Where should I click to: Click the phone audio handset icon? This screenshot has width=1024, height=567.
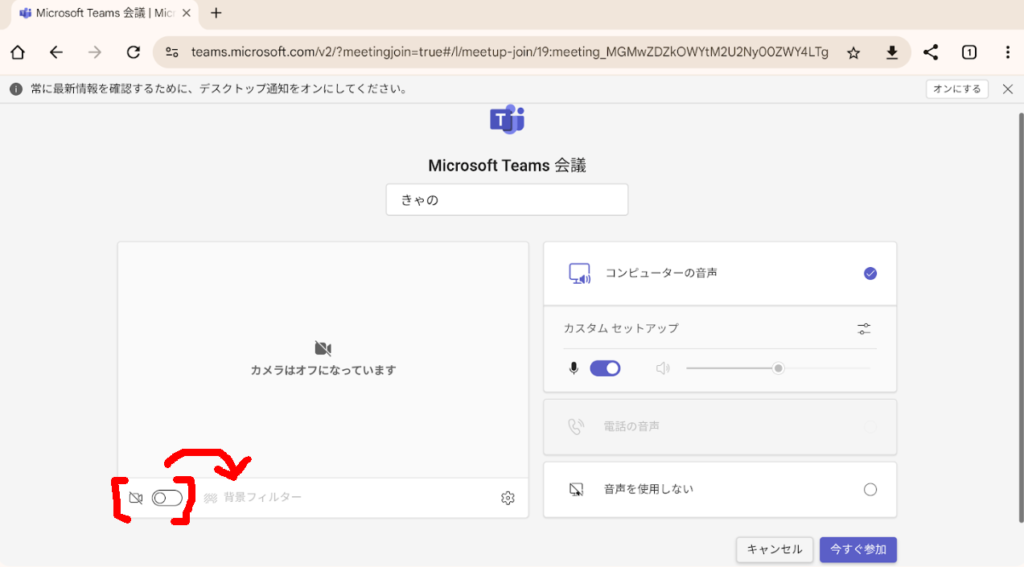pyautogui.click(x=575, y=427)
